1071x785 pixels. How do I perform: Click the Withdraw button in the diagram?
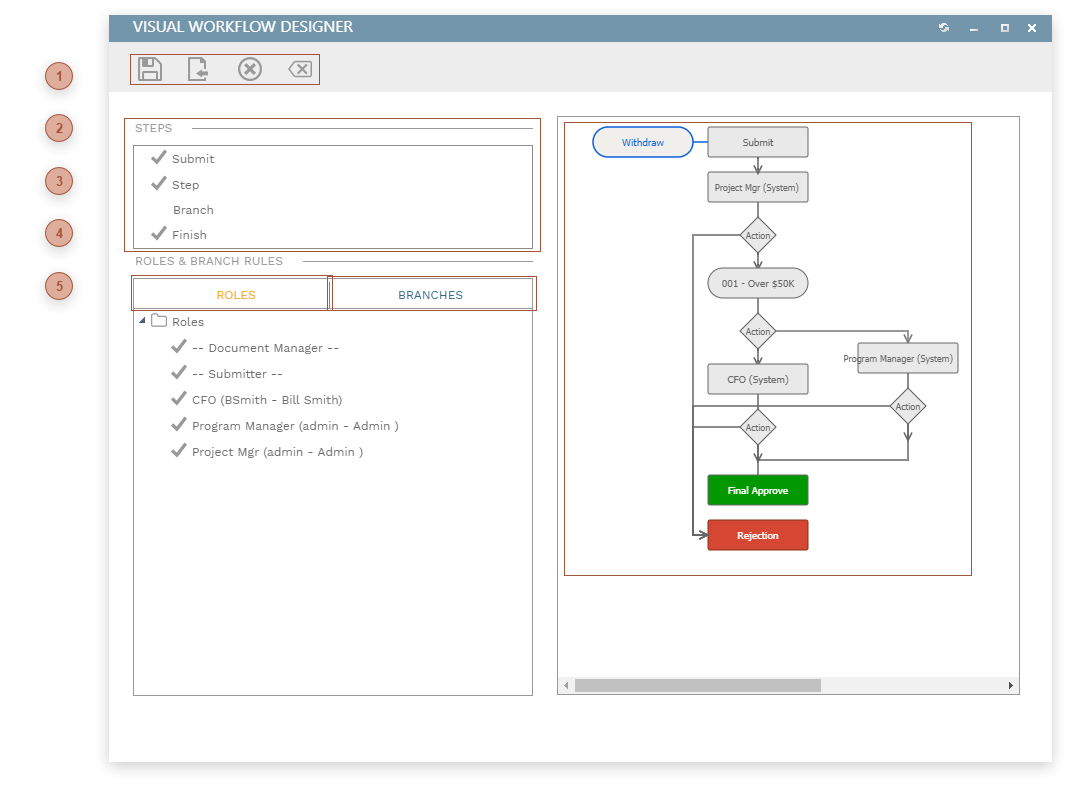(x=642, y=141)
